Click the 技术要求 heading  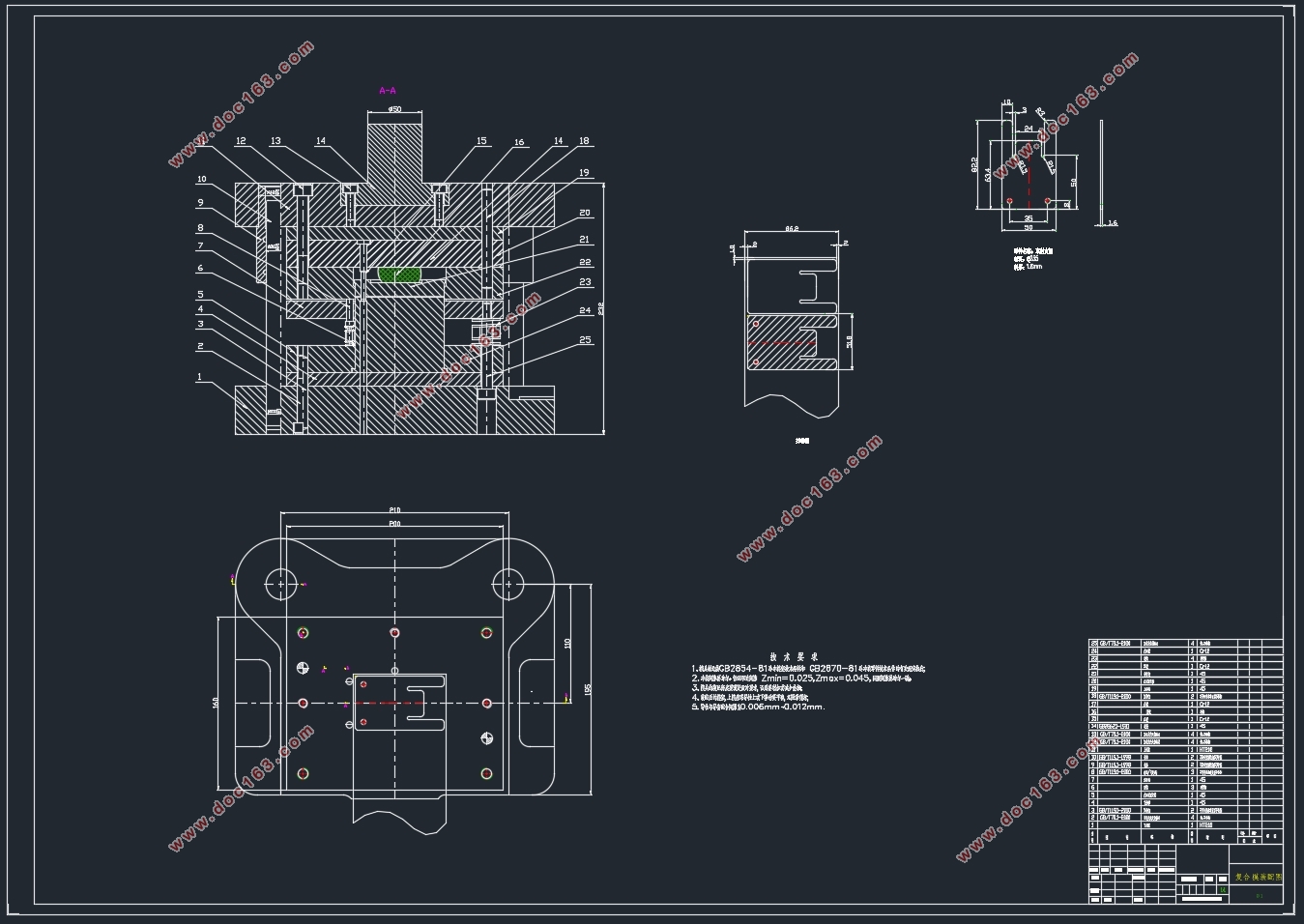[794, 656]
